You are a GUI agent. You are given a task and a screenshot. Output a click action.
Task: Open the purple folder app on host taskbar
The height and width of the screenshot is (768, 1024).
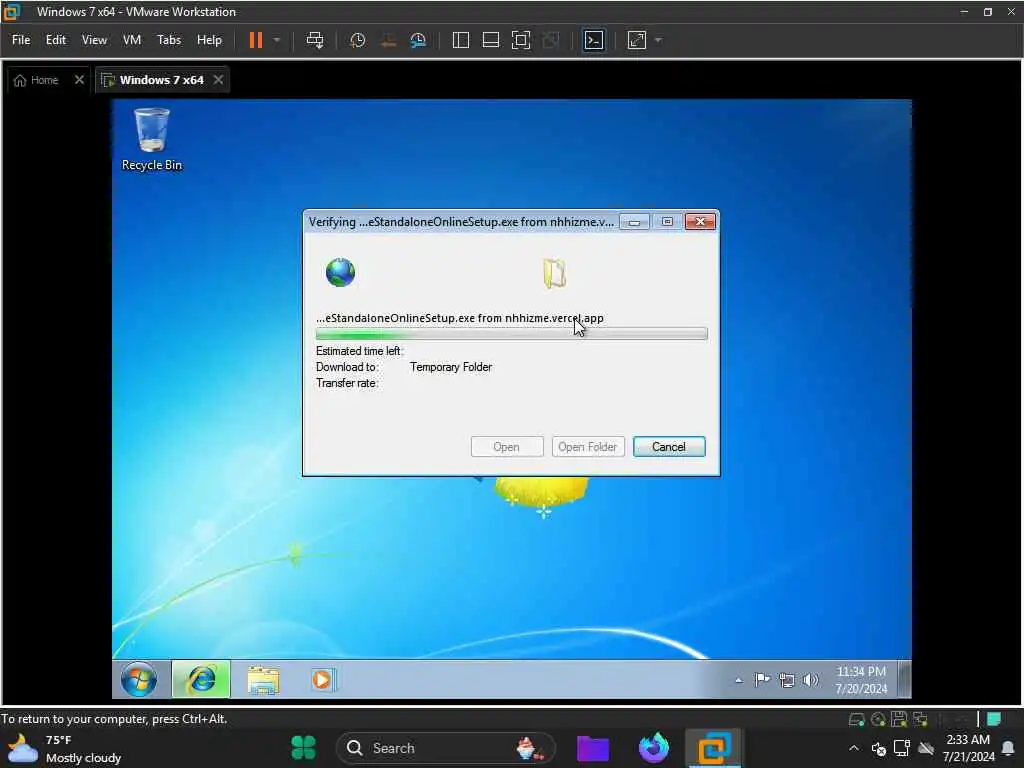click(593, 748)
